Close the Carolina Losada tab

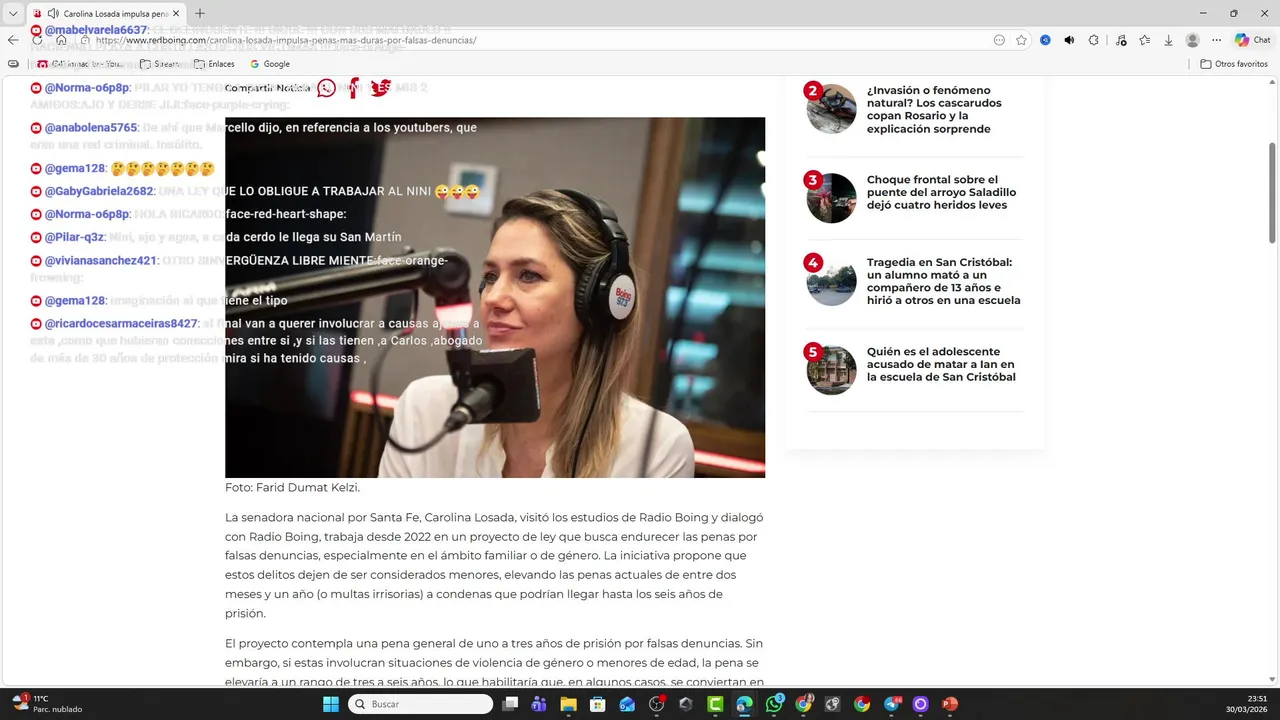[x=176, y=13]
